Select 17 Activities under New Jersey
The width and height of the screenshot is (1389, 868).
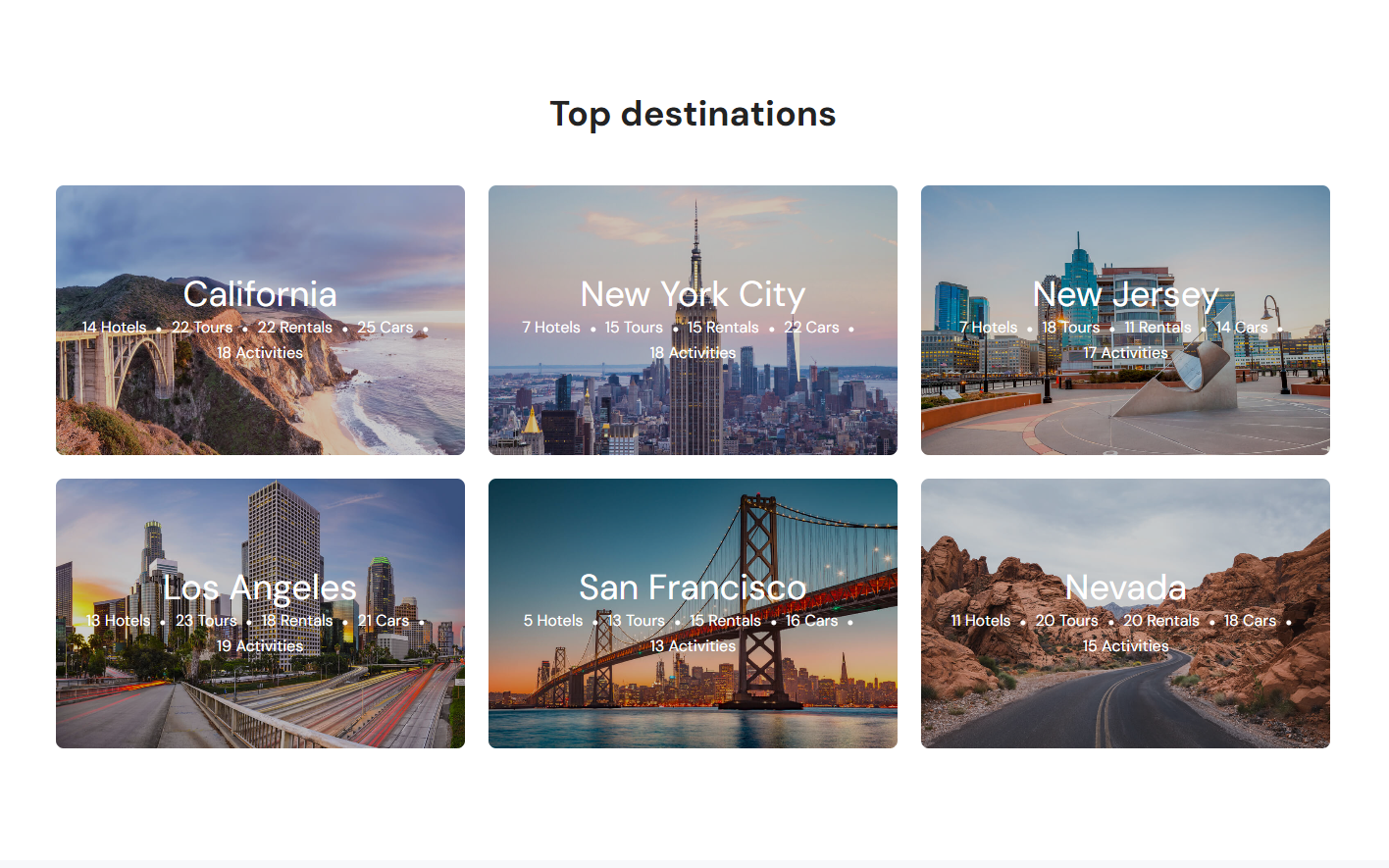tap(1125, 353)
